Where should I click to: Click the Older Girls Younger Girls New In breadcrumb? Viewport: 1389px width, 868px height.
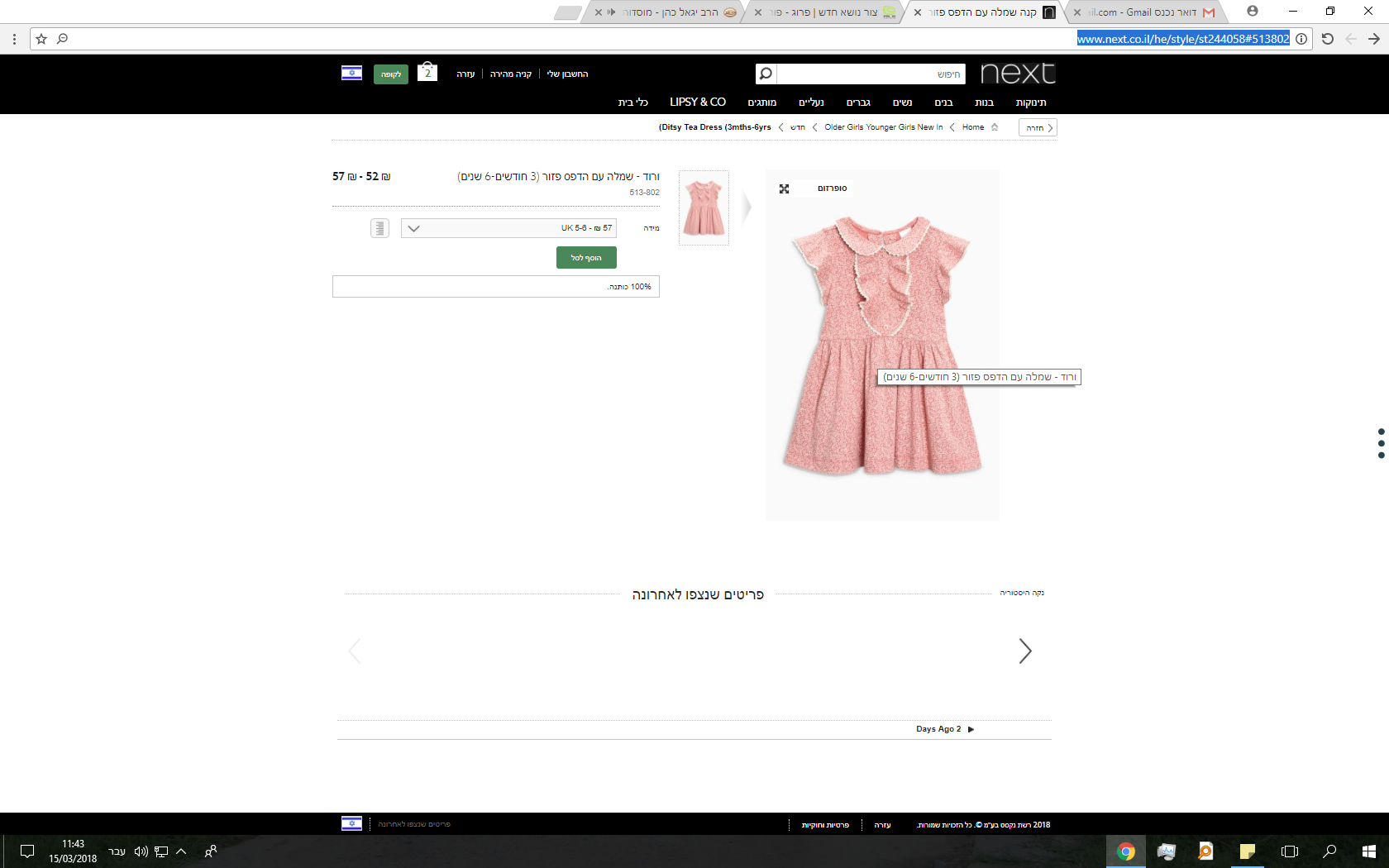click(883, 127)
